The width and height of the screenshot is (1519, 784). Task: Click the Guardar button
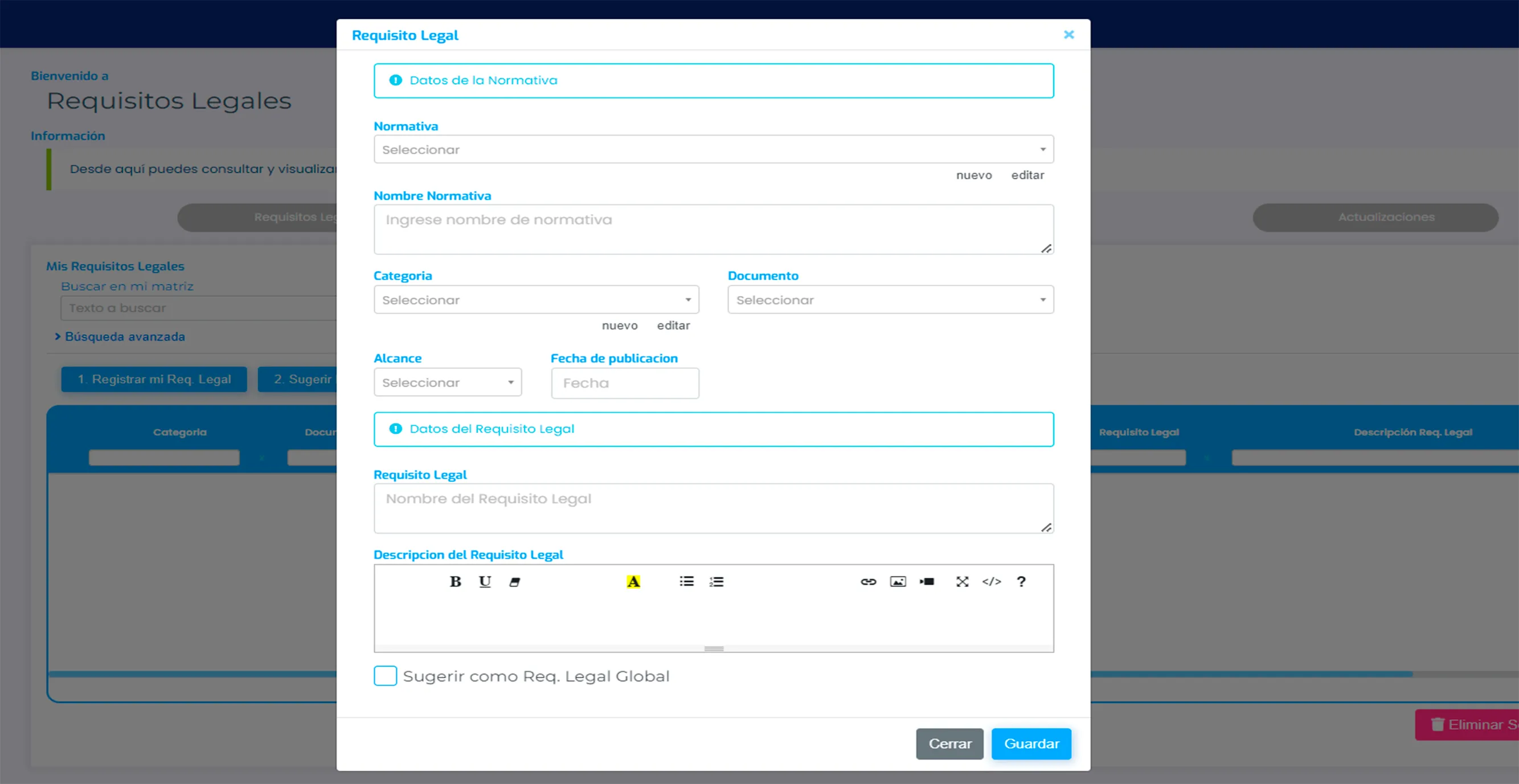tap(1031, 744)
